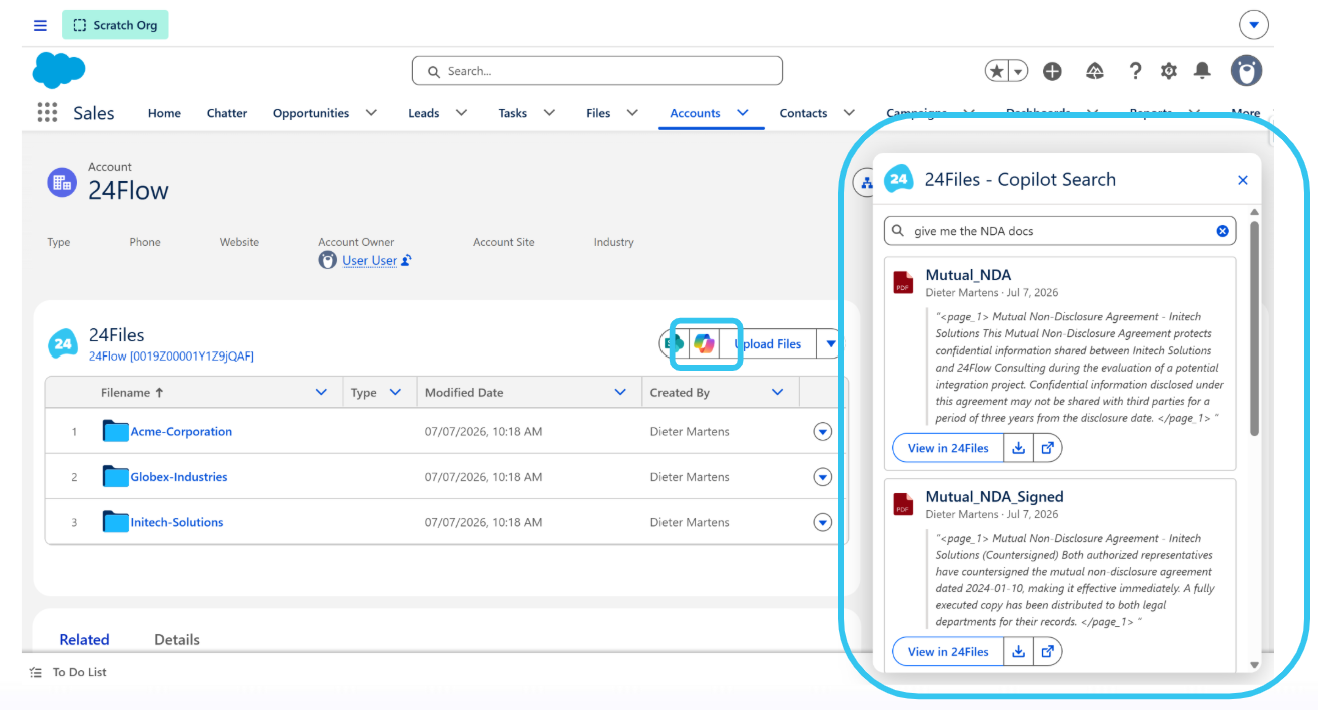Image resolution: width=1318 pixels, height=710 pixels.
Task: Click the Mutual_NDA PDF icon
Action: coord(904,282)
